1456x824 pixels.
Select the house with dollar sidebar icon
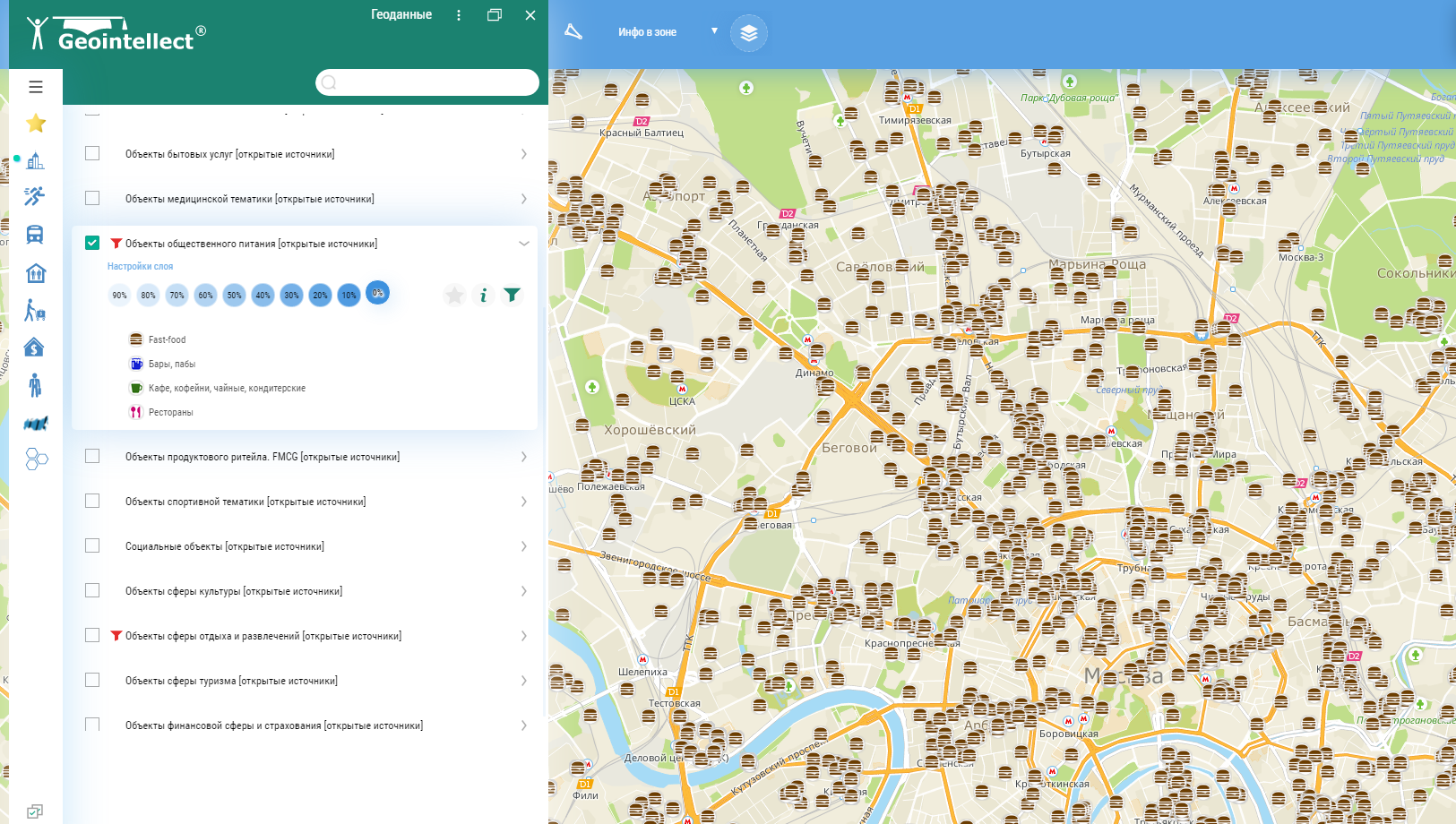[34, 348]
